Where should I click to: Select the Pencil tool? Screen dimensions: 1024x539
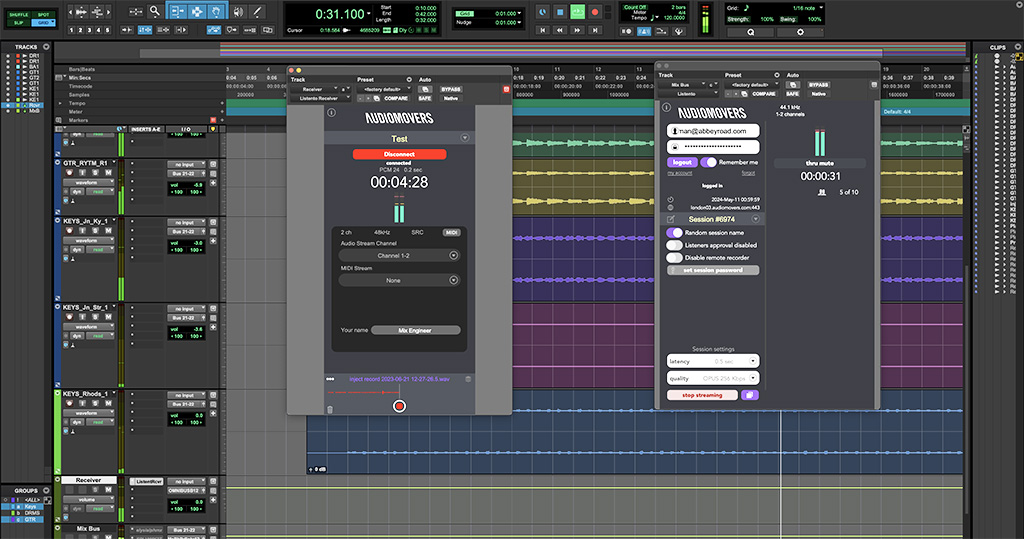(x=258, y=12)
